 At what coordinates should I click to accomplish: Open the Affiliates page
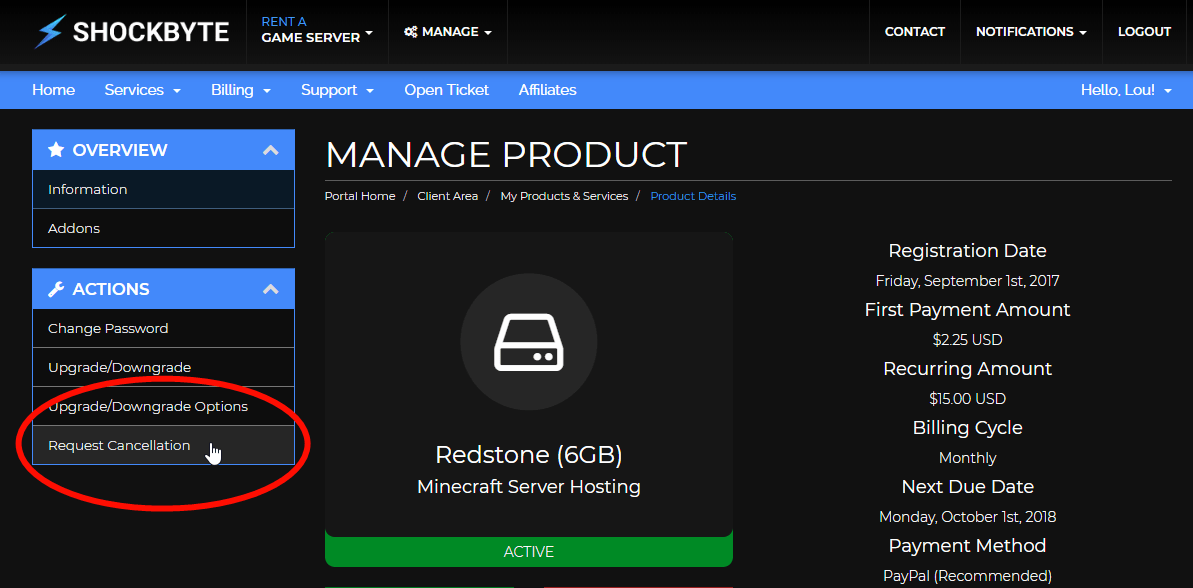point(548,90)
